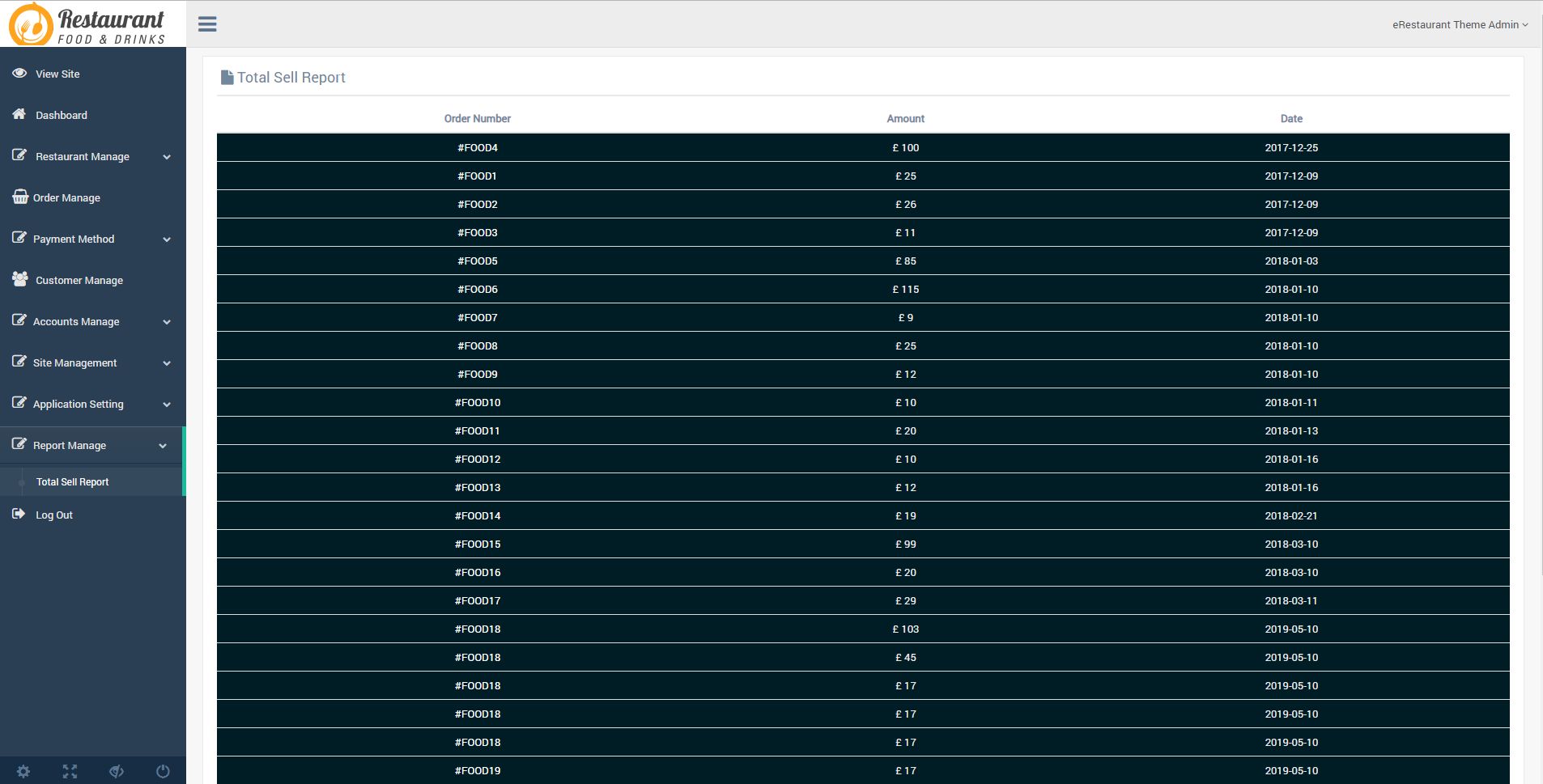Select order number #FOOD19

pyautogui.click(x=478, y=770)
